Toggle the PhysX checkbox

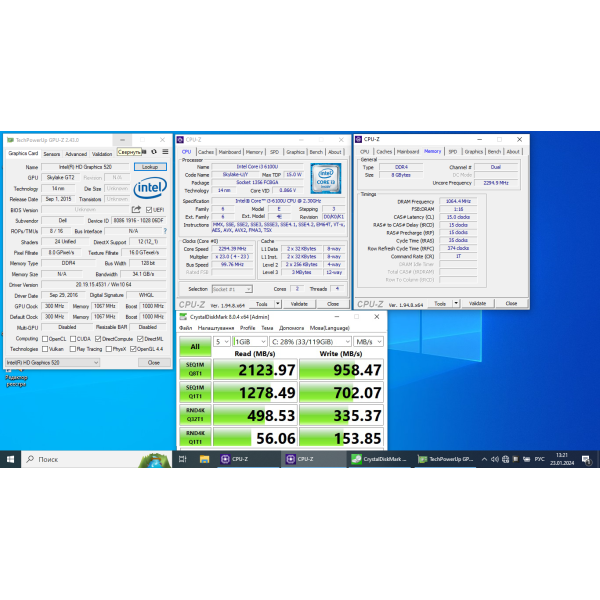[109, 349]
